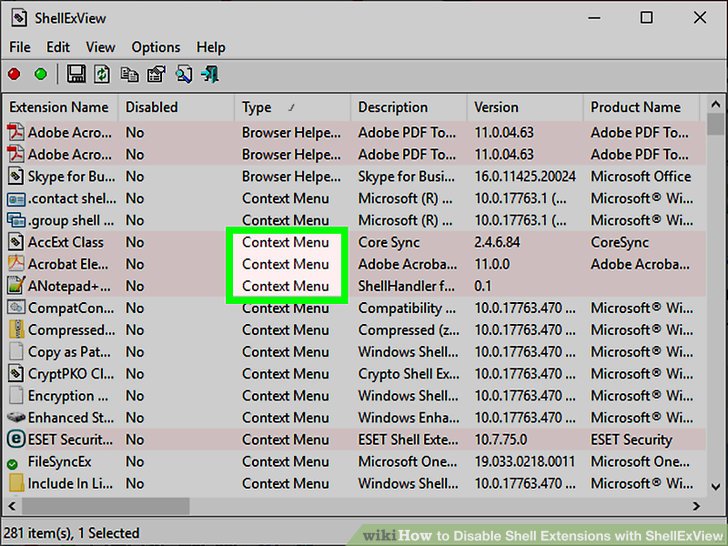This screenshot has height=546, width=728.
Task: Click the 10.7.75.0 version cell
Action: click(500, 440)
